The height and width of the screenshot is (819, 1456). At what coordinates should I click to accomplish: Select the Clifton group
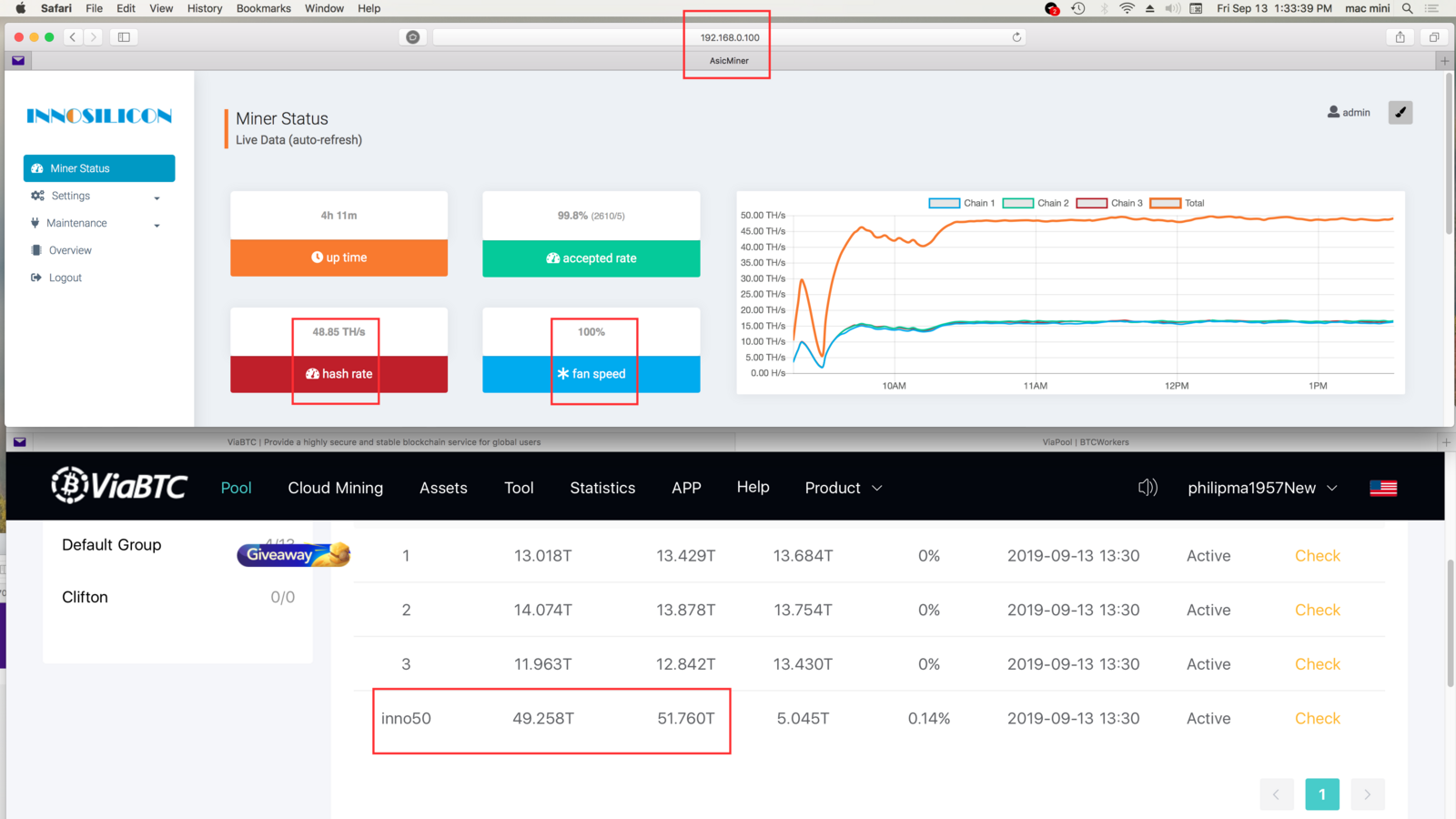point(85,597)
